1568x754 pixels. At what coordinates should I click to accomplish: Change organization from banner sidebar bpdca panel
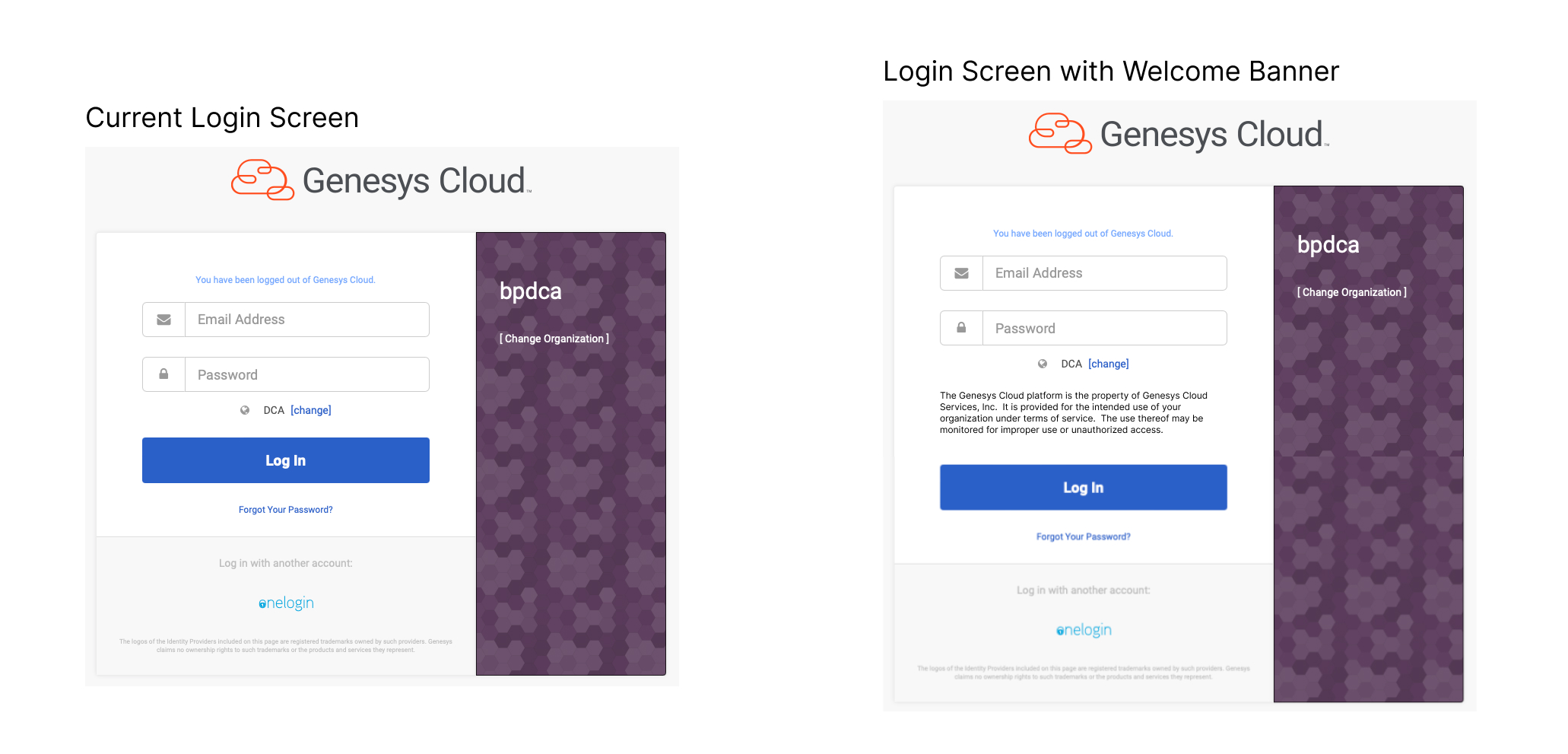pos(1352,291)
